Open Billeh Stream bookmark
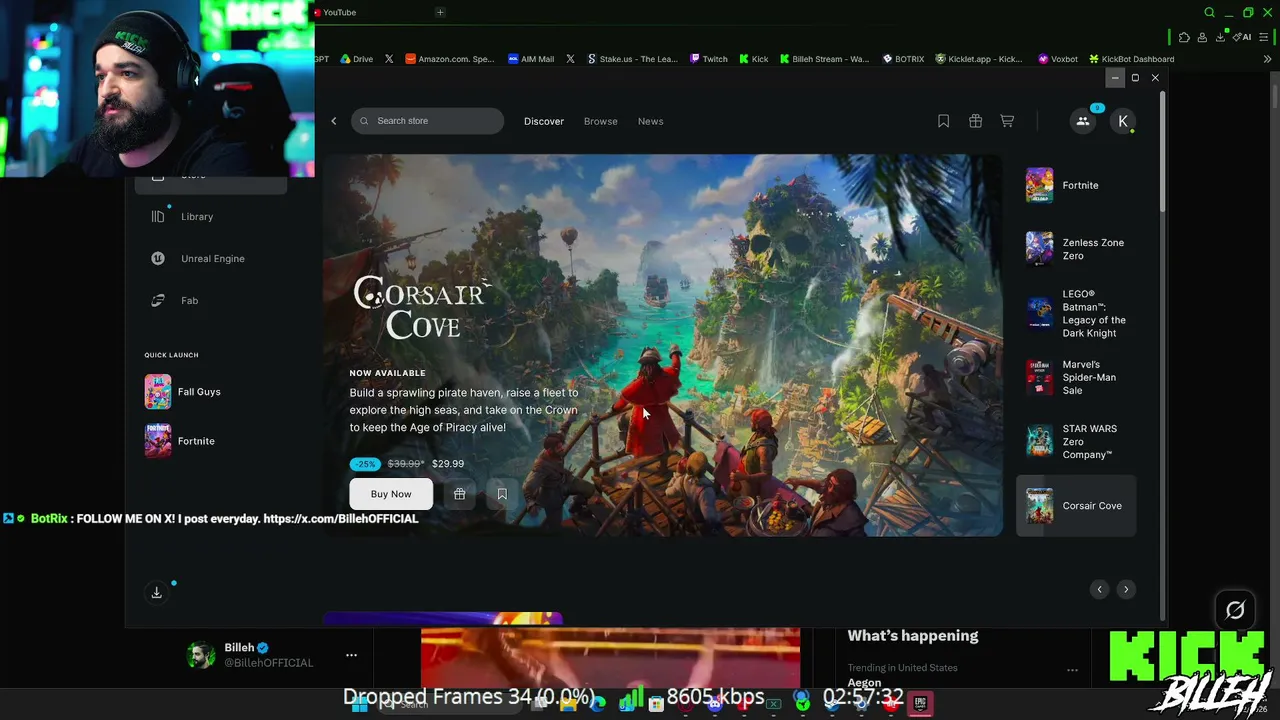This screenshot has height=720, width=1280. (x=825, y=59)
